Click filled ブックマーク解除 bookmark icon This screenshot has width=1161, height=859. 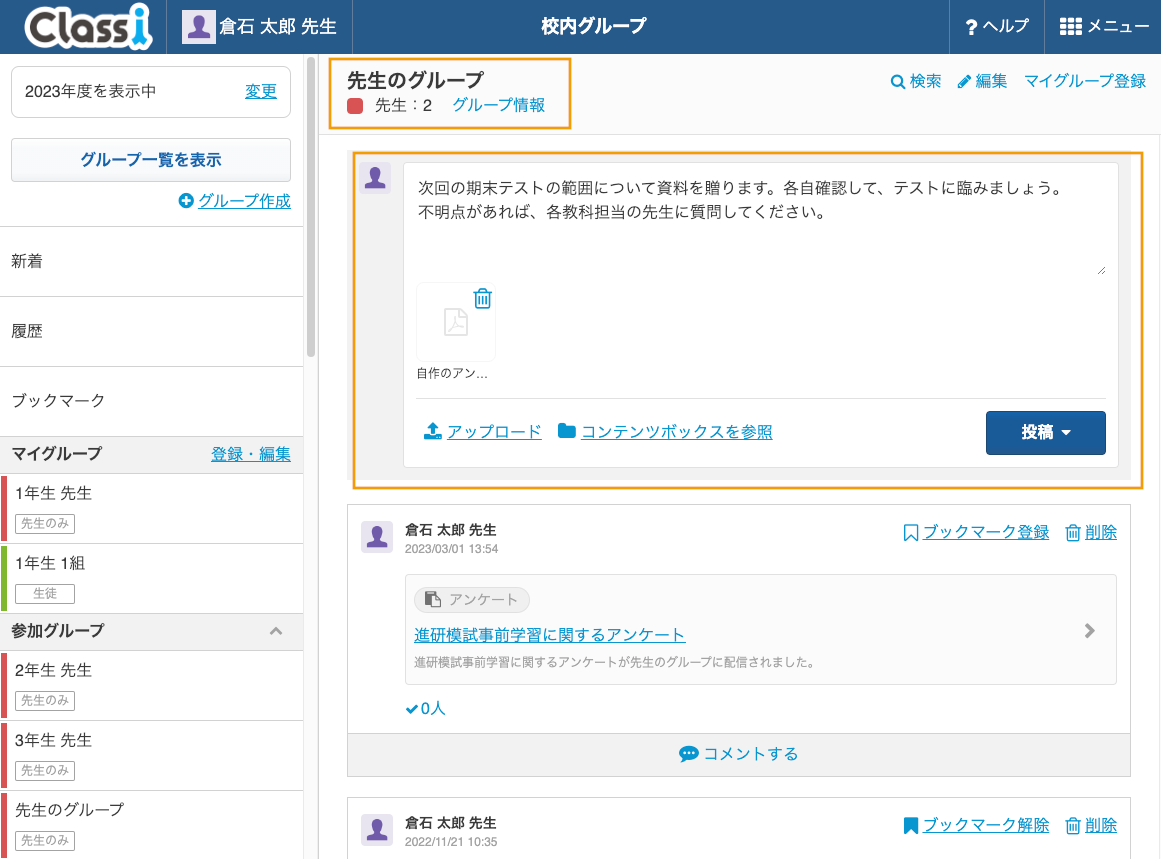pyautogui.click(x=911, y=826)
